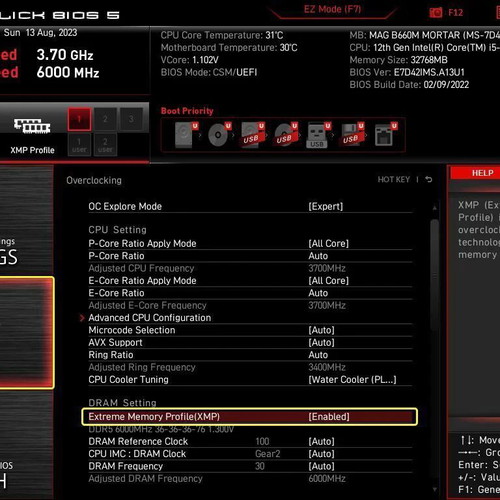
Task: Select the USB floppy boot device icon
Action: [352, 134]
